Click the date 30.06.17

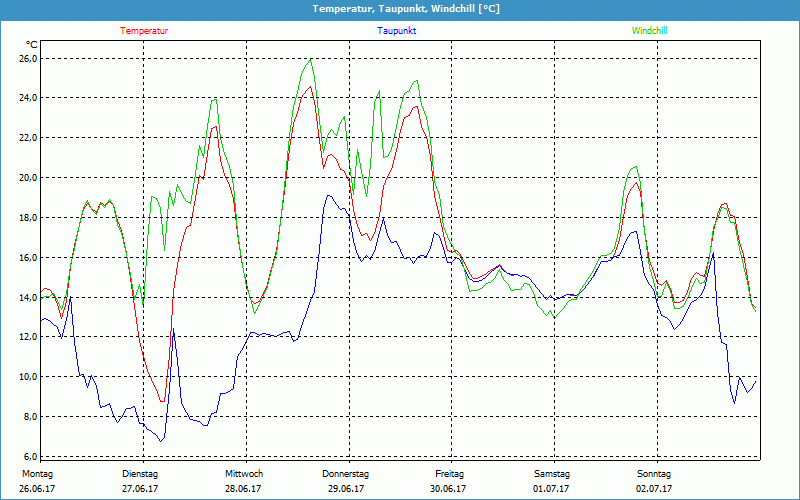(448, 489)
